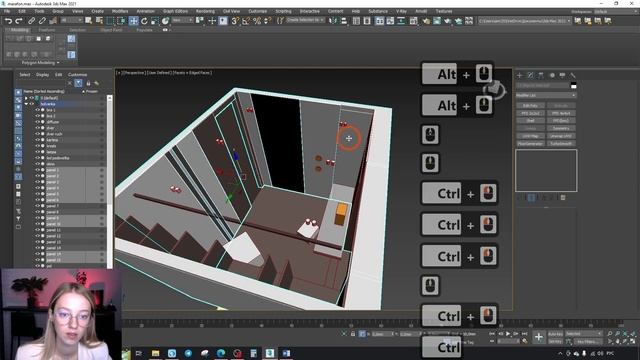Open the Hierarchy tab in command panel

tap(540, 75)
